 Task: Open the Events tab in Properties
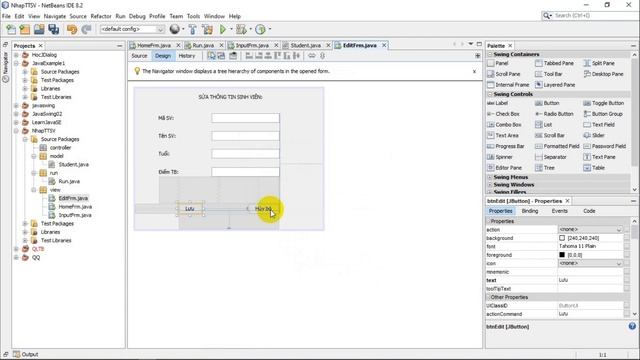[560, 211]
